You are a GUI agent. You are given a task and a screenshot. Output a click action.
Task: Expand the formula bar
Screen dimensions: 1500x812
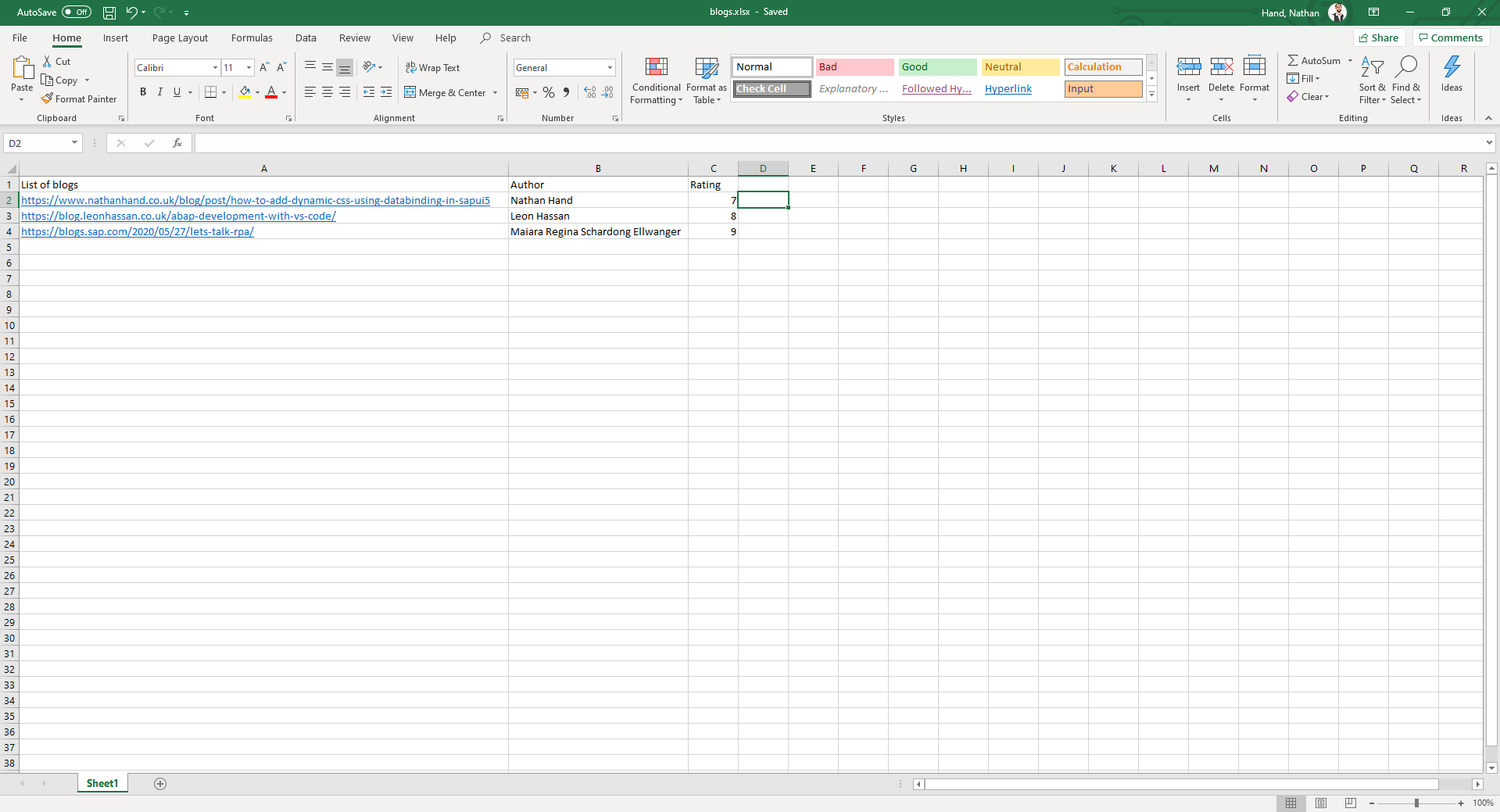pos(1488,143)
